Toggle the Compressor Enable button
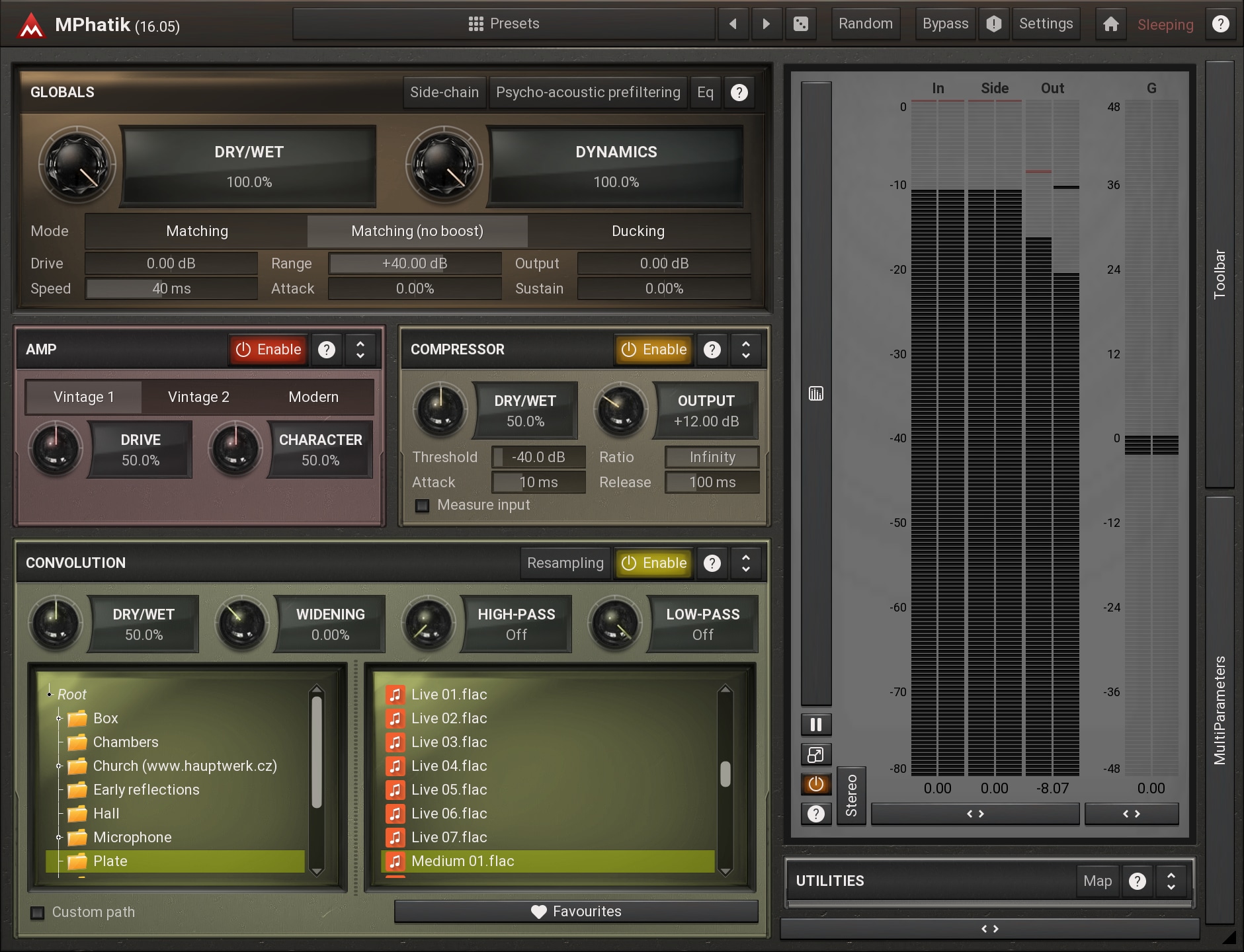This screenshot has height=952, width=1244. click(x=654, y=350)
